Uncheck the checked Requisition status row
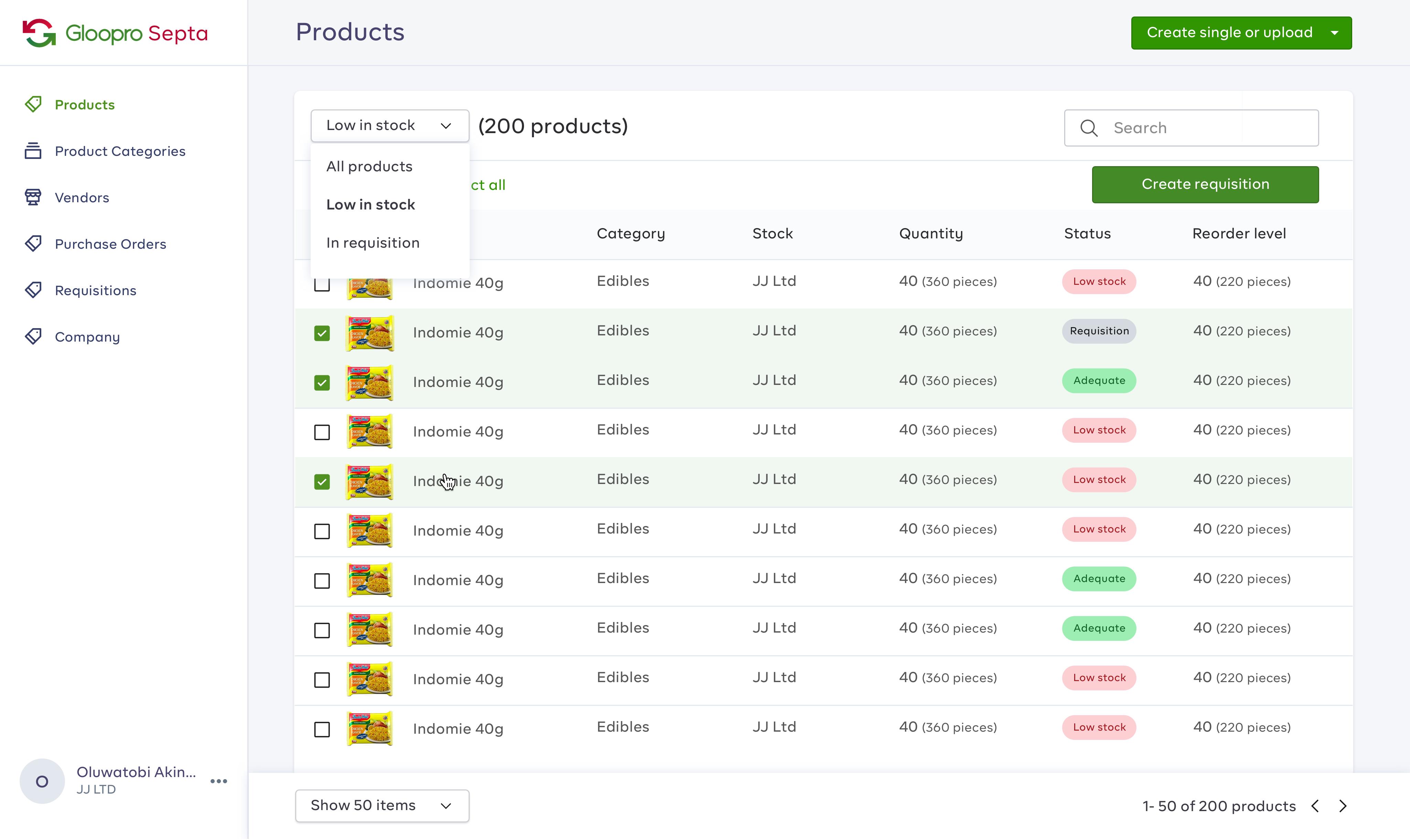The width and height of the screenshot is (1410, 840). pyautogui.click(x=322, y=333)
